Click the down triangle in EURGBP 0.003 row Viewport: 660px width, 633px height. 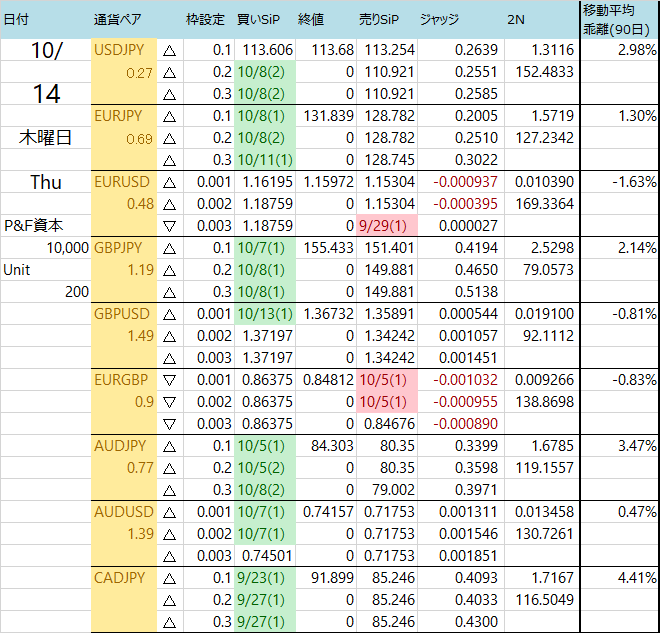point(169,424)
